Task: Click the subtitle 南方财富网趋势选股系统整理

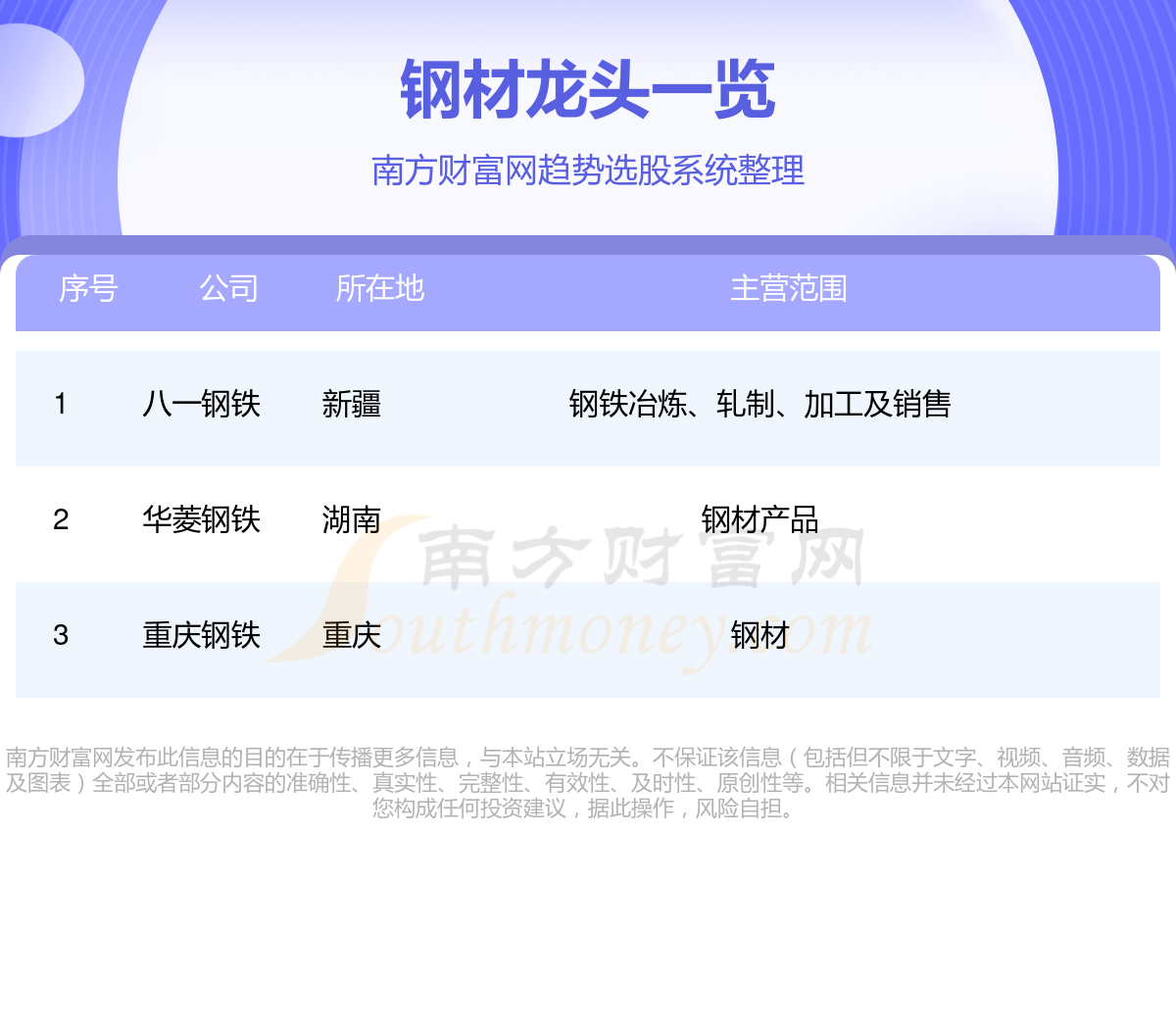Action: click(x=588, y=171)
